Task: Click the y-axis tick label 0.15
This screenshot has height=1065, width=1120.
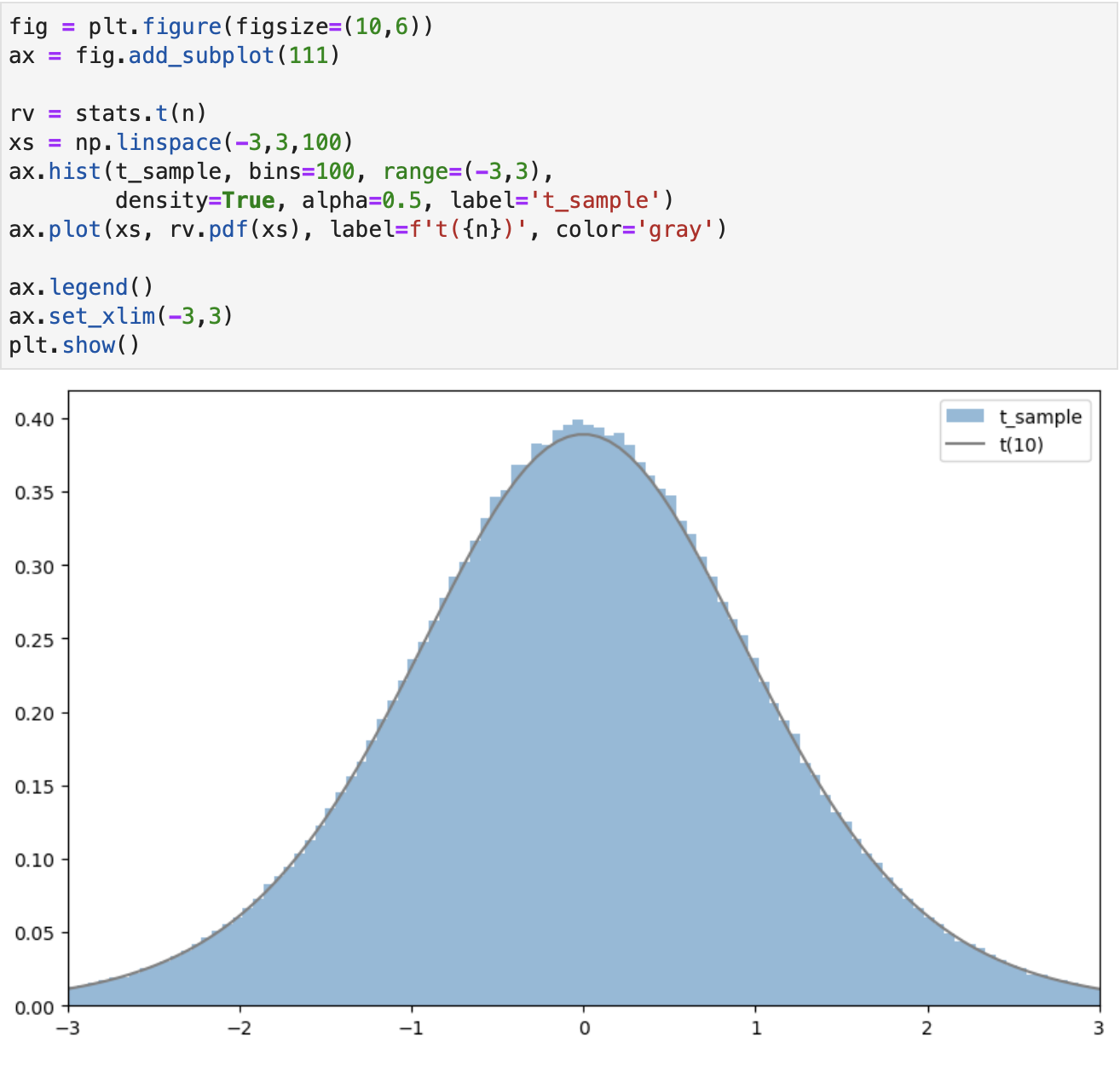Action: [35, 786]
